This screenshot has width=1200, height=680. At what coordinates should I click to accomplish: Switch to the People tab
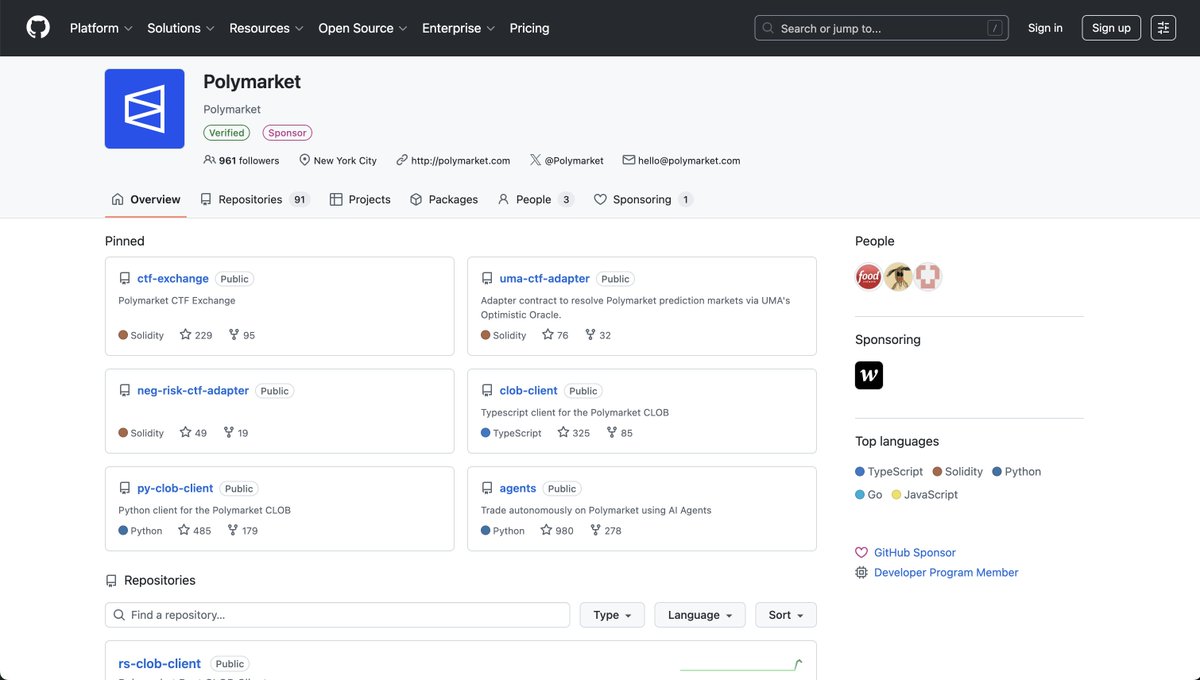pos(535,199)
